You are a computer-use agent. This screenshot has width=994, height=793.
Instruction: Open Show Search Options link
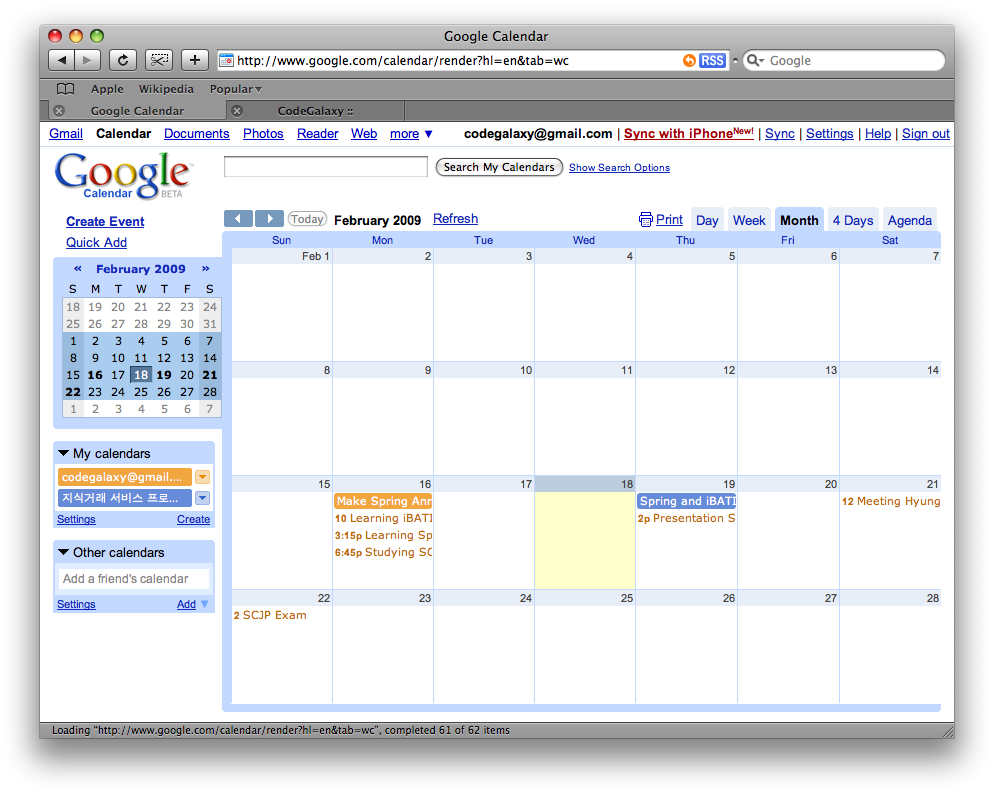point(619,167)
